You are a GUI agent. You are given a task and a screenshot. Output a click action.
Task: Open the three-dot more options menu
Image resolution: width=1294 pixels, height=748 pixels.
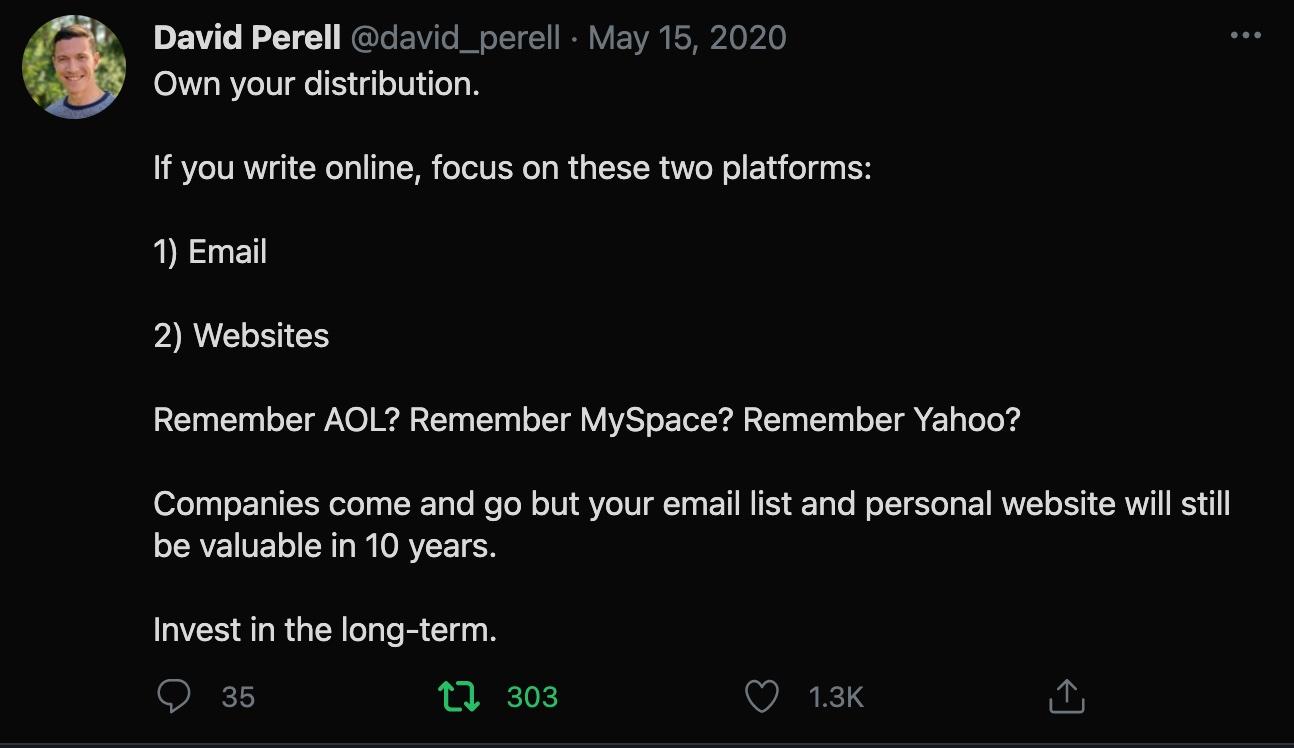click(1245, 36)
